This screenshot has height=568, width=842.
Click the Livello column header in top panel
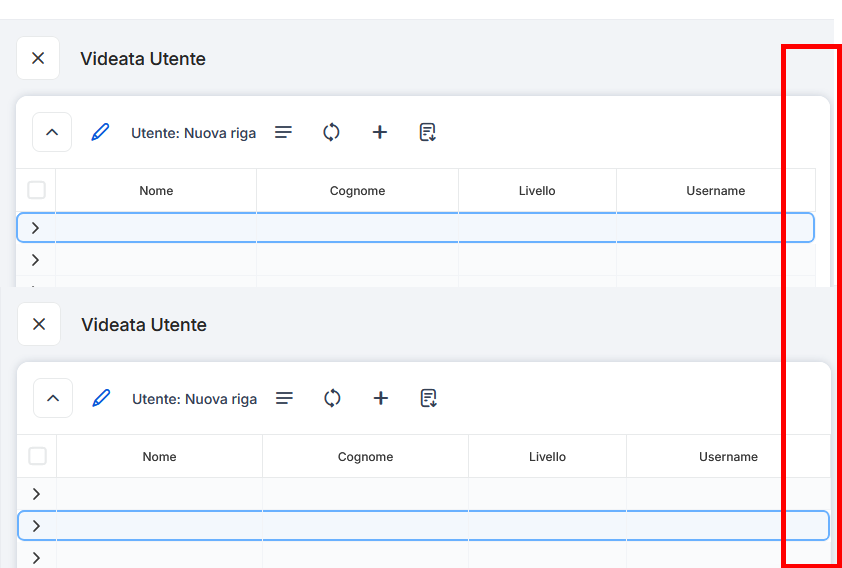(537, 191)
